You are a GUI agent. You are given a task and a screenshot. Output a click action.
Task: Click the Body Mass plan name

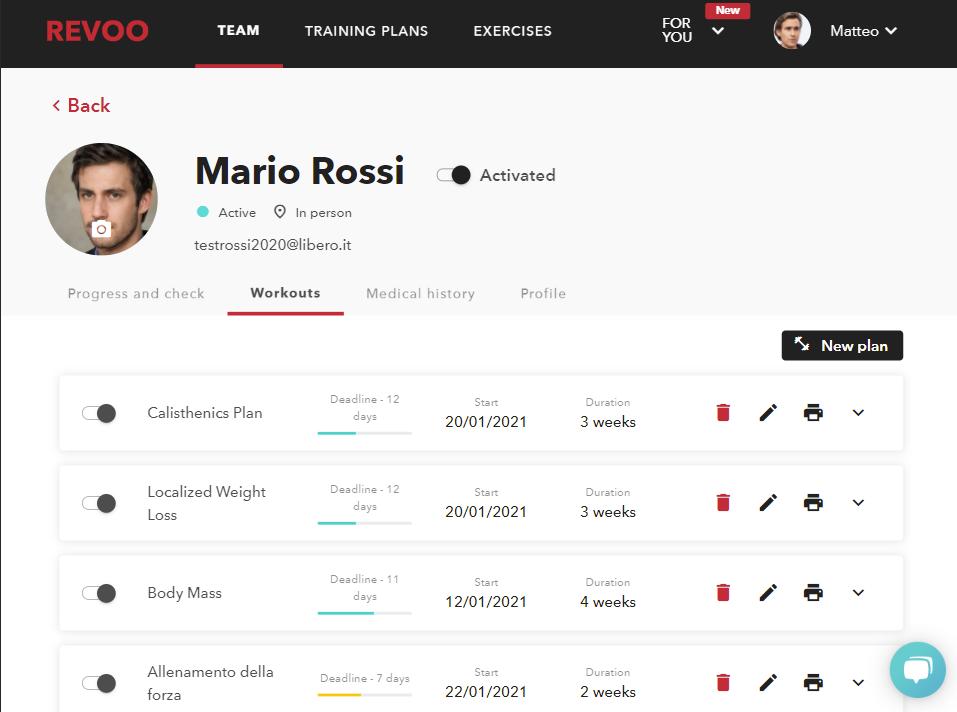pyautogui.click(x=184, y=593)
